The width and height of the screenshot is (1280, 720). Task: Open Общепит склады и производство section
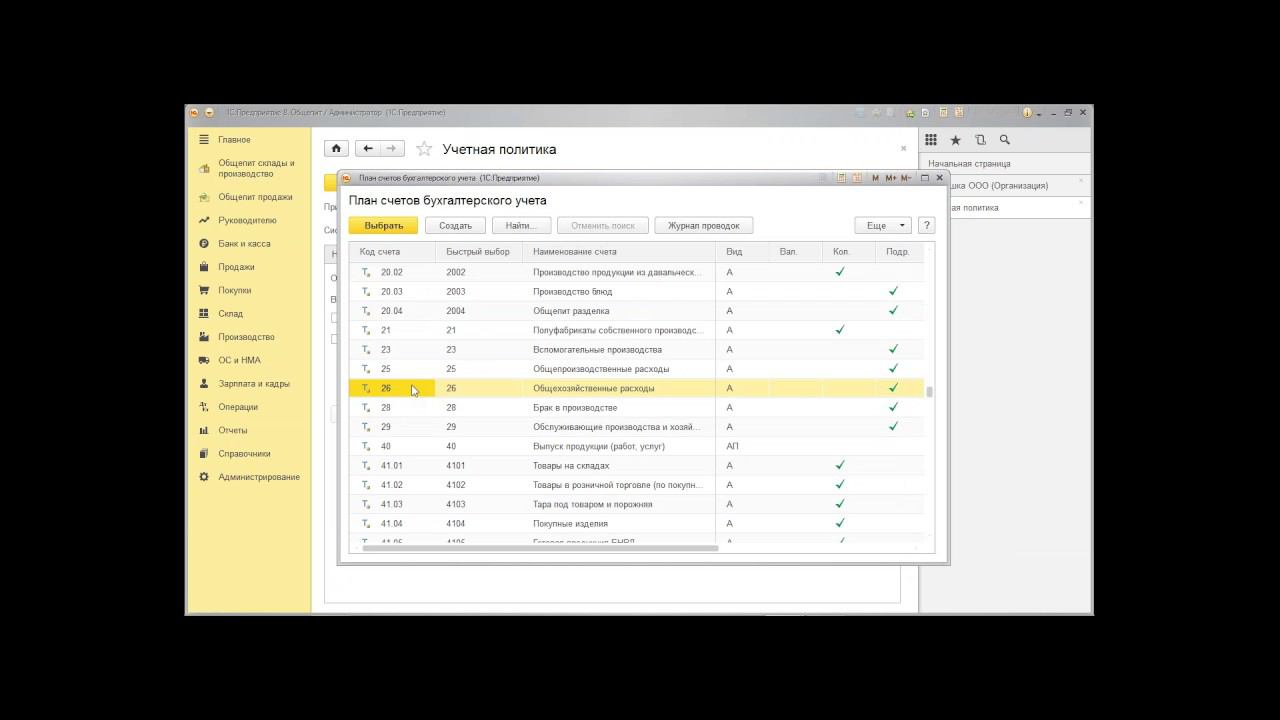[256, 168]
